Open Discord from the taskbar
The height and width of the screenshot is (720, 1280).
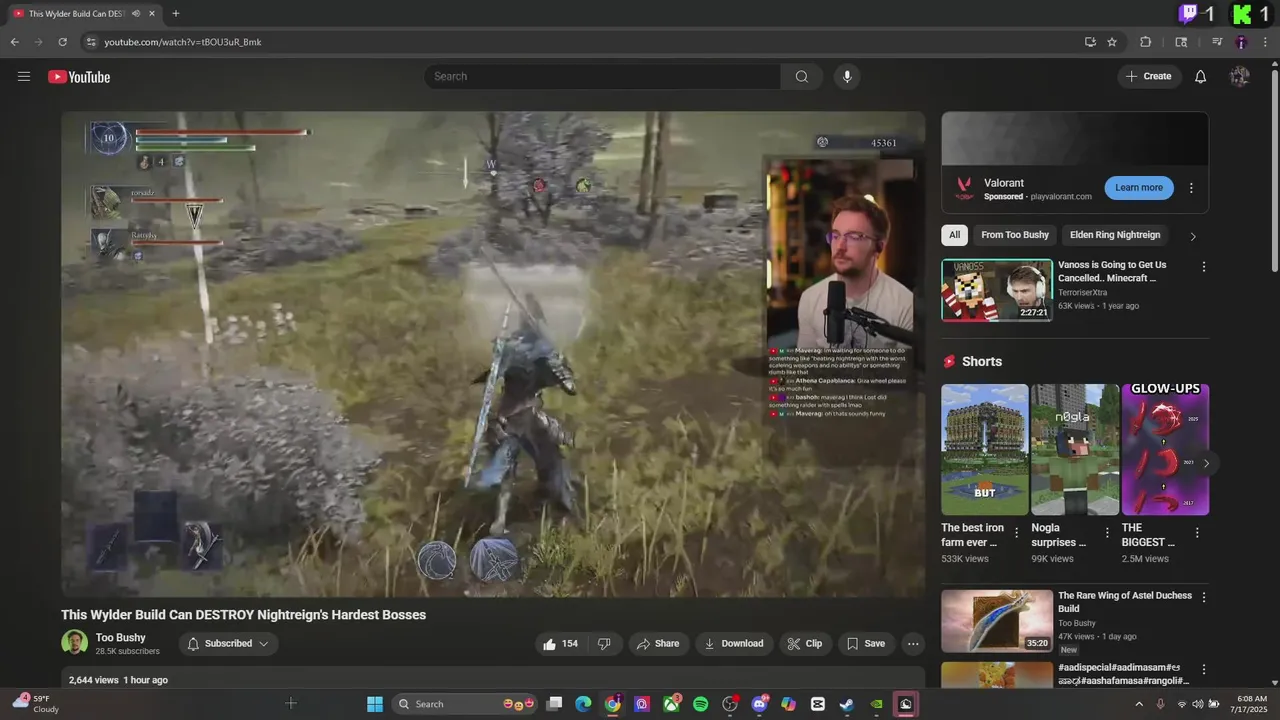[759, 704]
